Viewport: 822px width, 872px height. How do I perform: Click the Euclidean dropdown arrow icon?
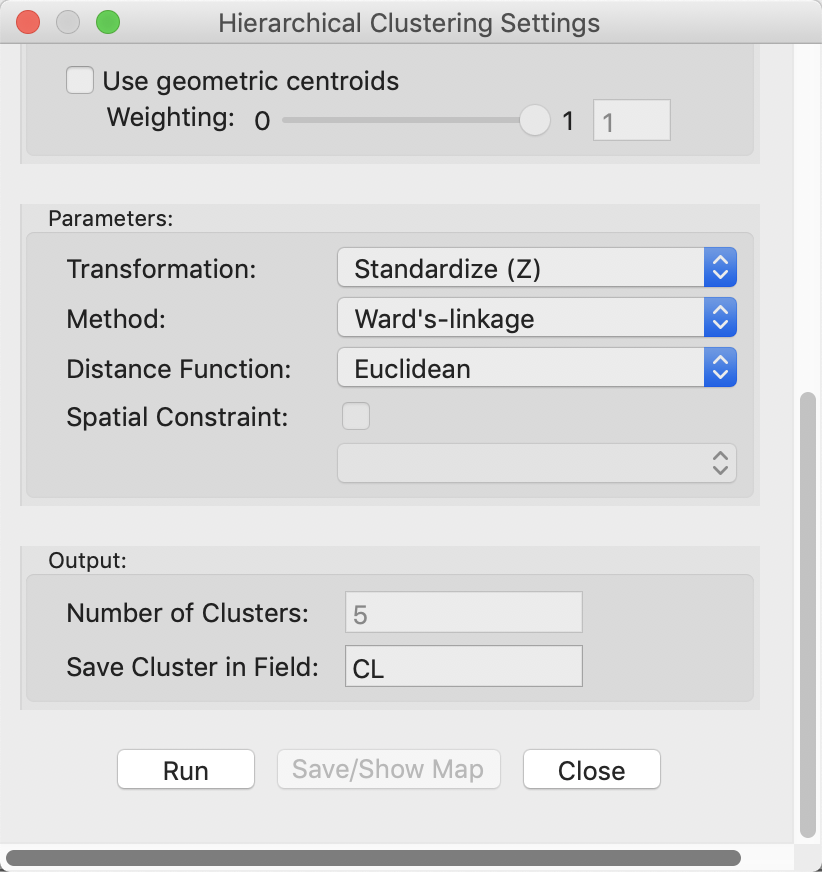point(720,367)
